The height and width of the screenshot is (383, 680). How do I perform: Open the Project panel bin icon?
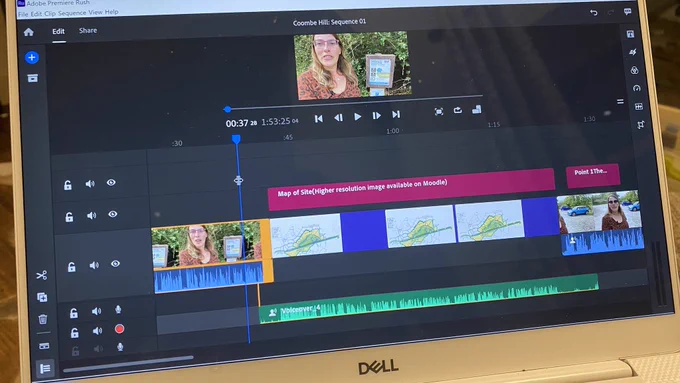(x=33, y=78)
